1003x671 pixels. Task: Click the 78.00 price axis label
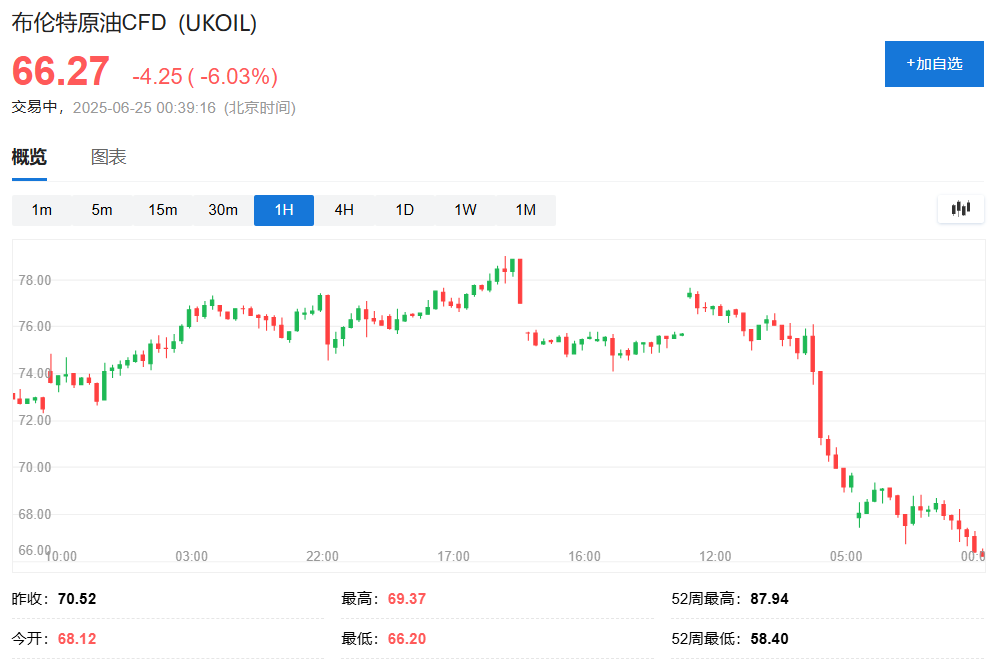35,280
